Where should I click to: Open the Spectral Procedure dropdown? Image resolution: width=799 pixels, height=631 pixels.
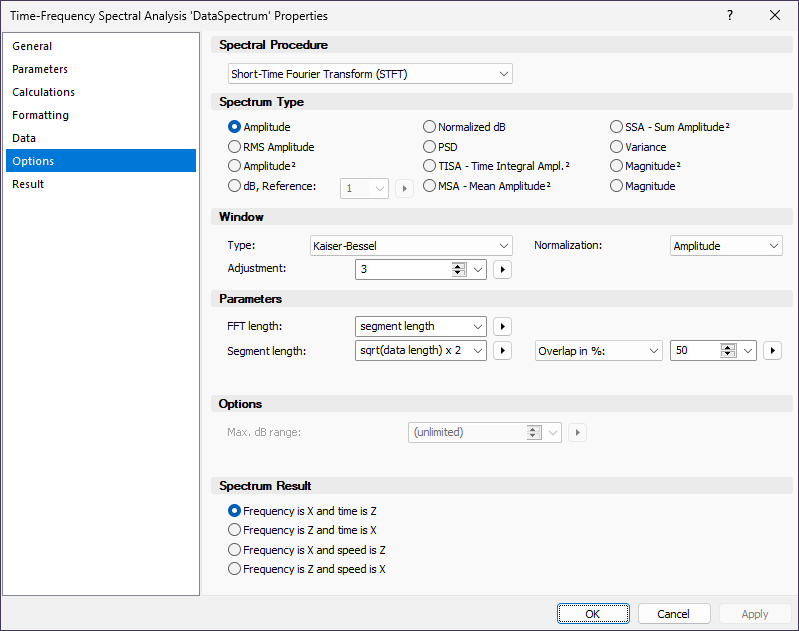(x=370, y=74)
